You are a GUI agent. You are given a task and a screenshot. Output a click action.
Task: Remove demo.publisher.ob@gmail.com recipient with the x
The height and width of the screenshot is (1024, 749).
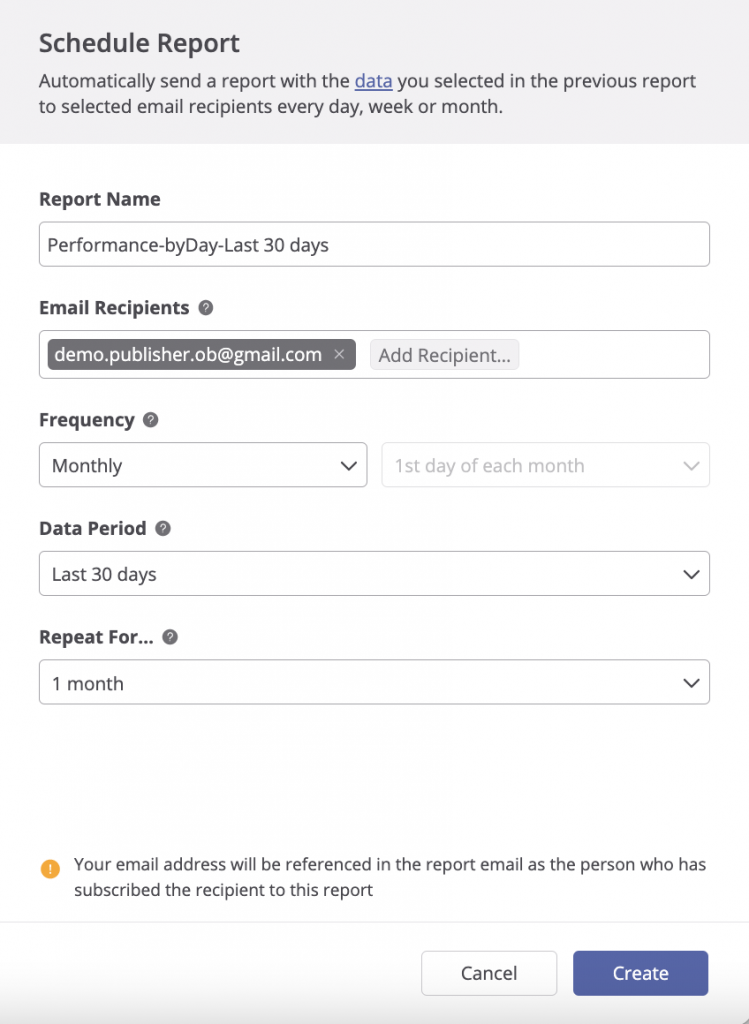[339, 354]
